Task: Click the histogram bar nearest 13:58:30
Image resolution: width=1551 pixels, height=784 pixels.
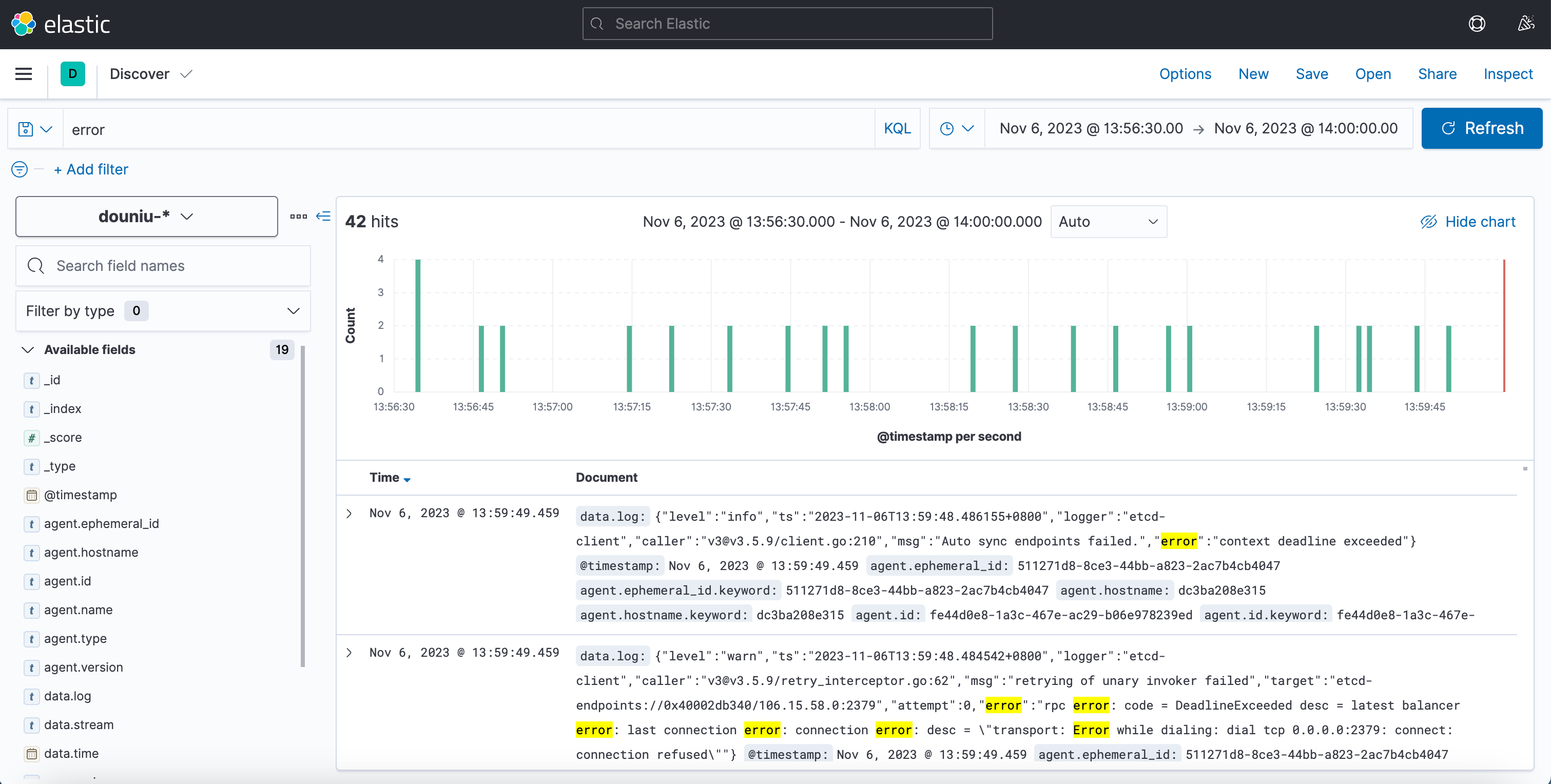Action: coord(1015,359)
